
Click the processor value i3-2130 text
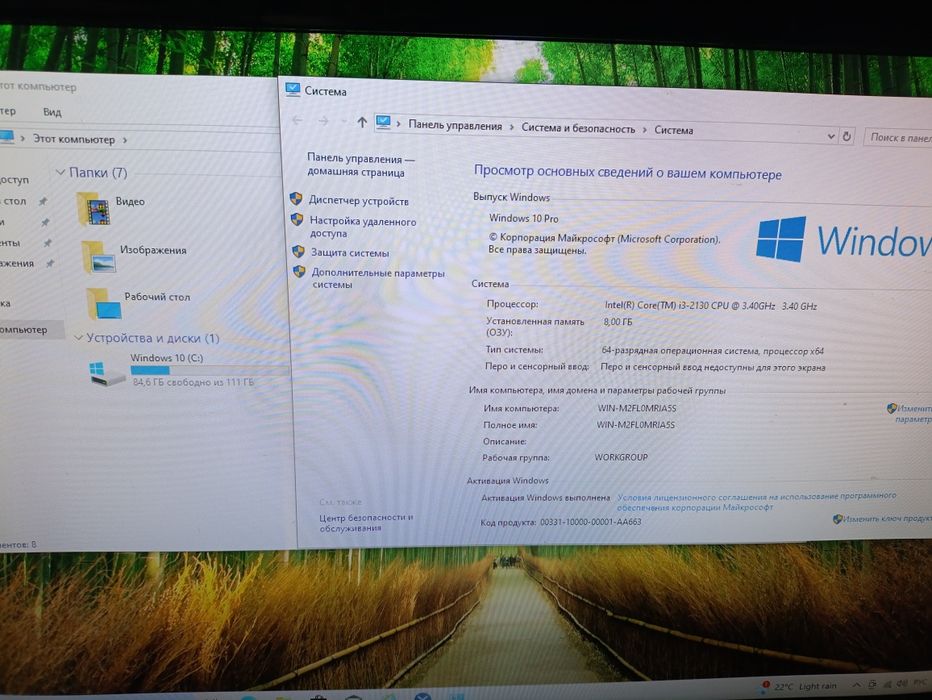[x=711, y=305]
